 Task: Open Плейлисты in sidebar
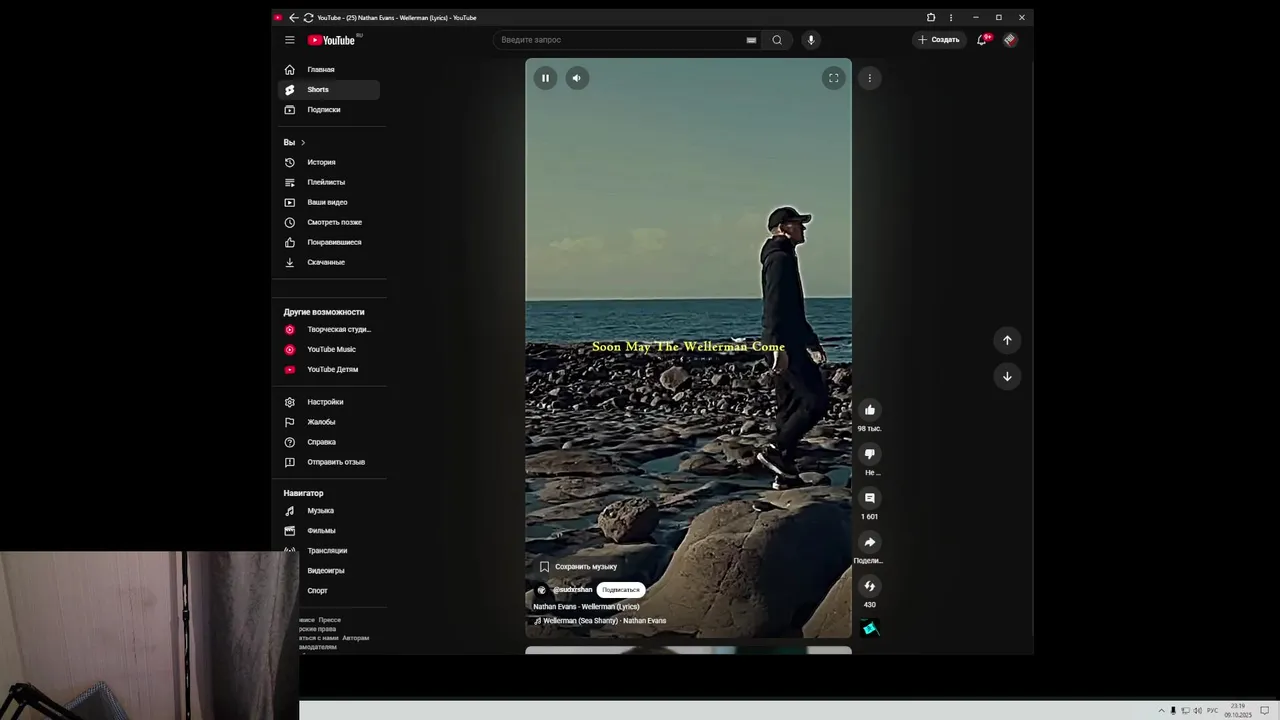pyautogui.click(x=329, y=182)
